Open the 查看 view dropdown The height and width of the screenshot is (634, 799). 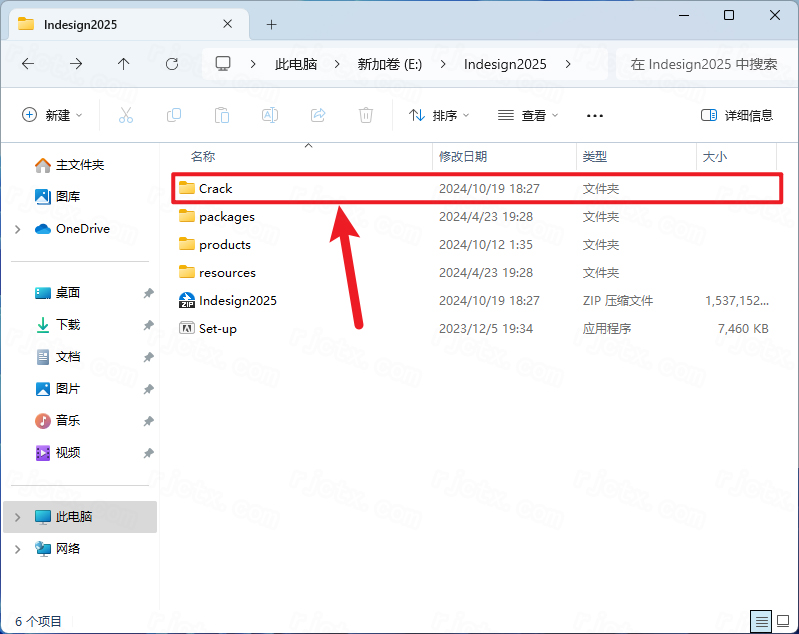(x=529, y=115)
